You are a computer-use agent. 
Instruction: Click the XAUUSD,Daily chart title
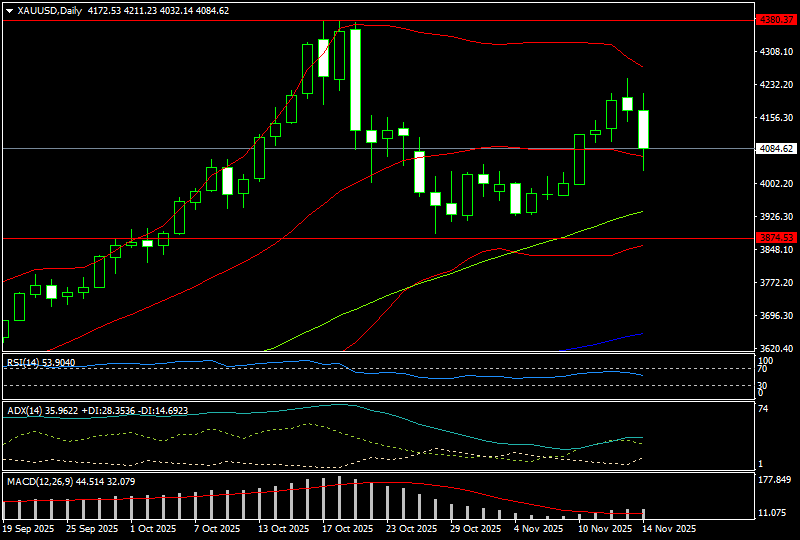[51, 10]
